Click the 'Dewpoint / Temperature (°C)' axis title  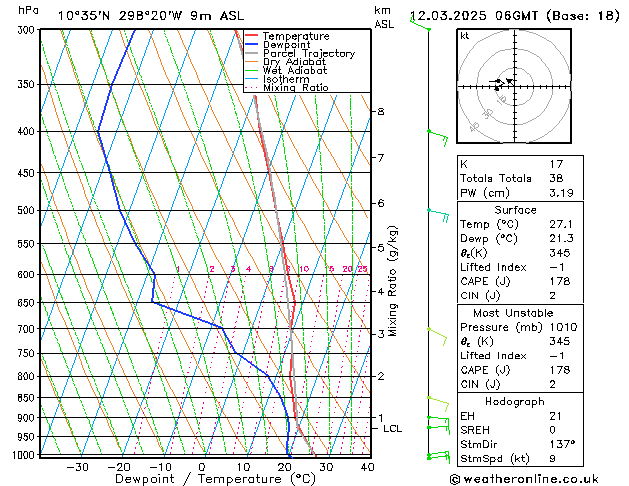(215, 479)
